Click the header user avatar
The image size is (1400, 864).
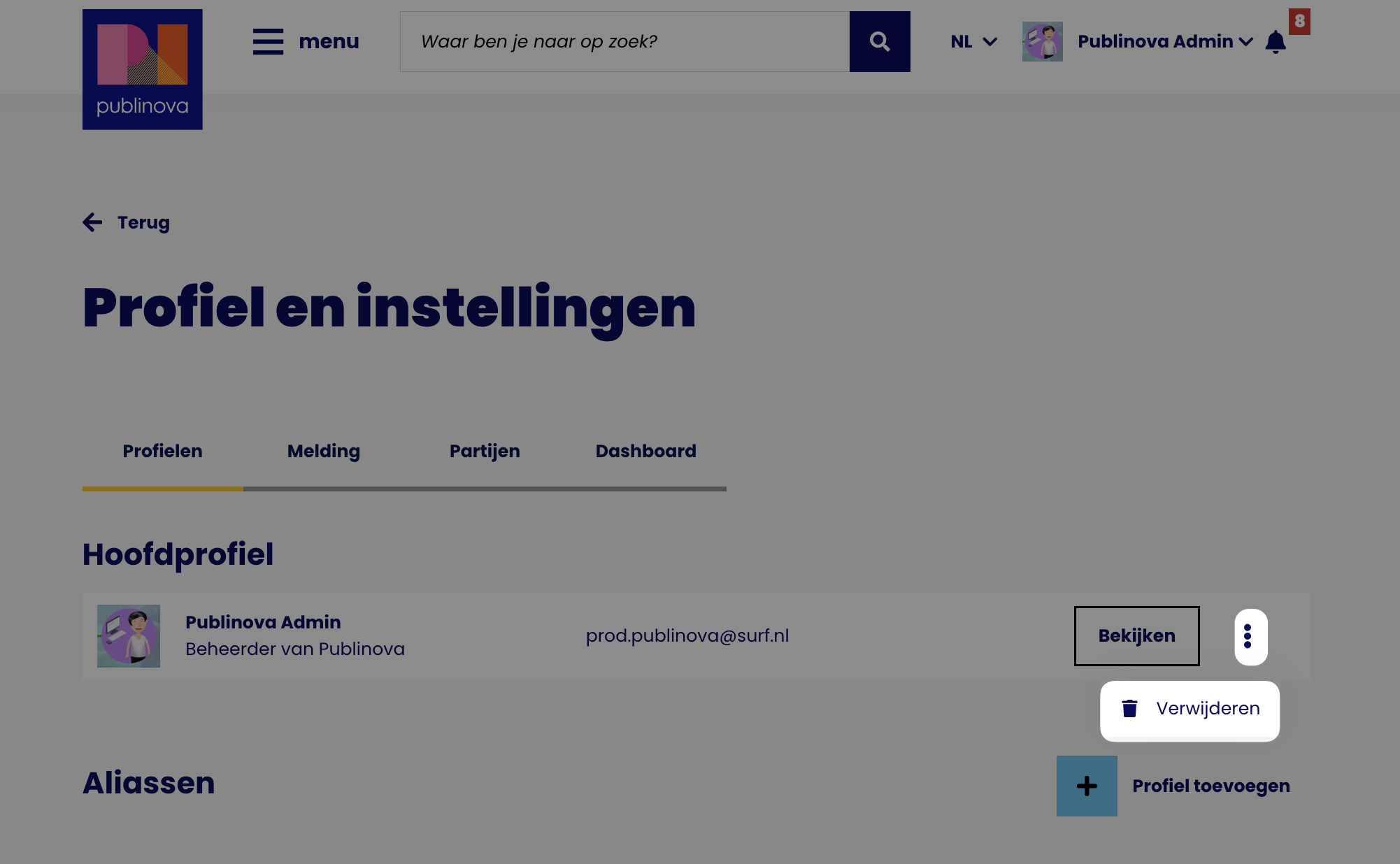1041,41
